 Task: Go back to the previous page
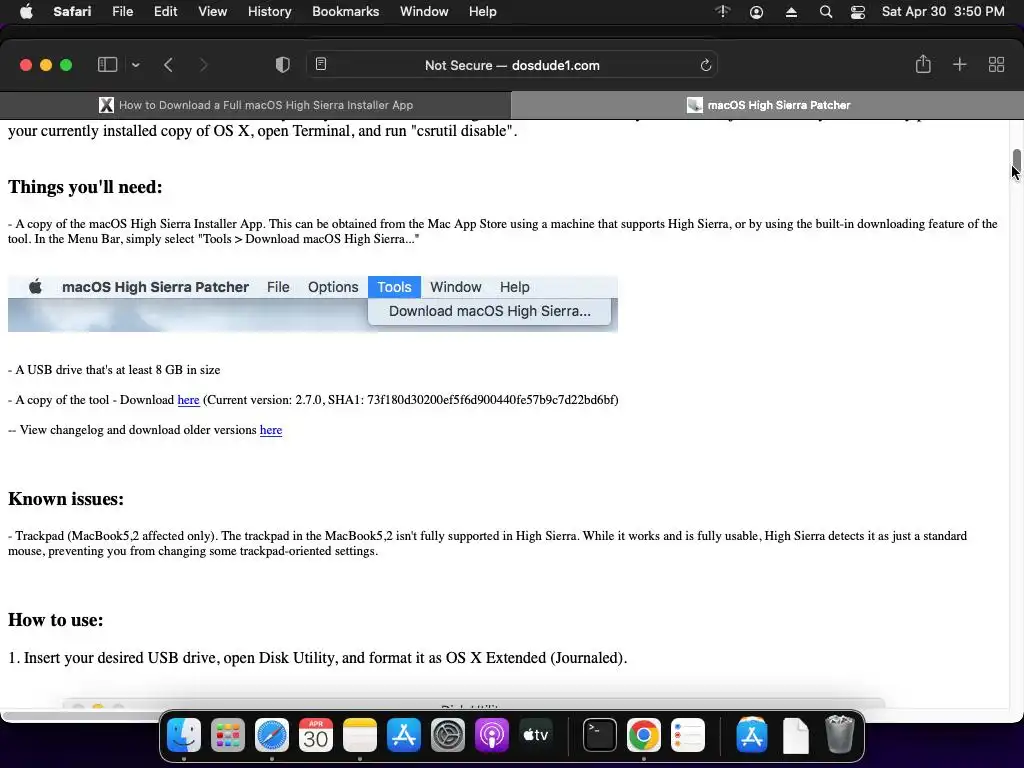(168, 65)
